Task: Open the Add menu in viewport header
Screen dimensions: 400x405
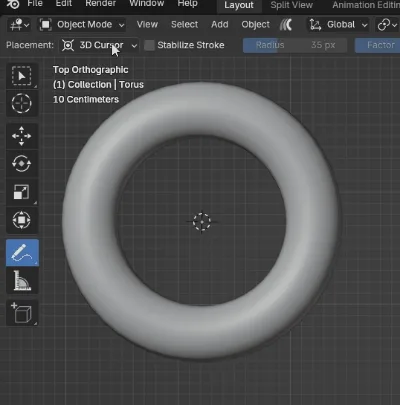Action: pos(220,24)
